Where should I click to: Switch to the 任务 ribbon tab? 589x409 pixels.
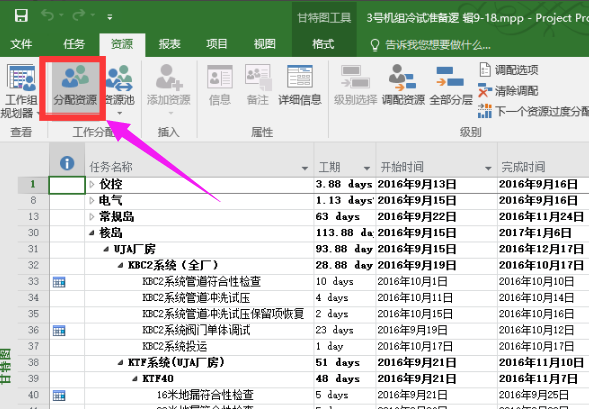coord(74,44)
